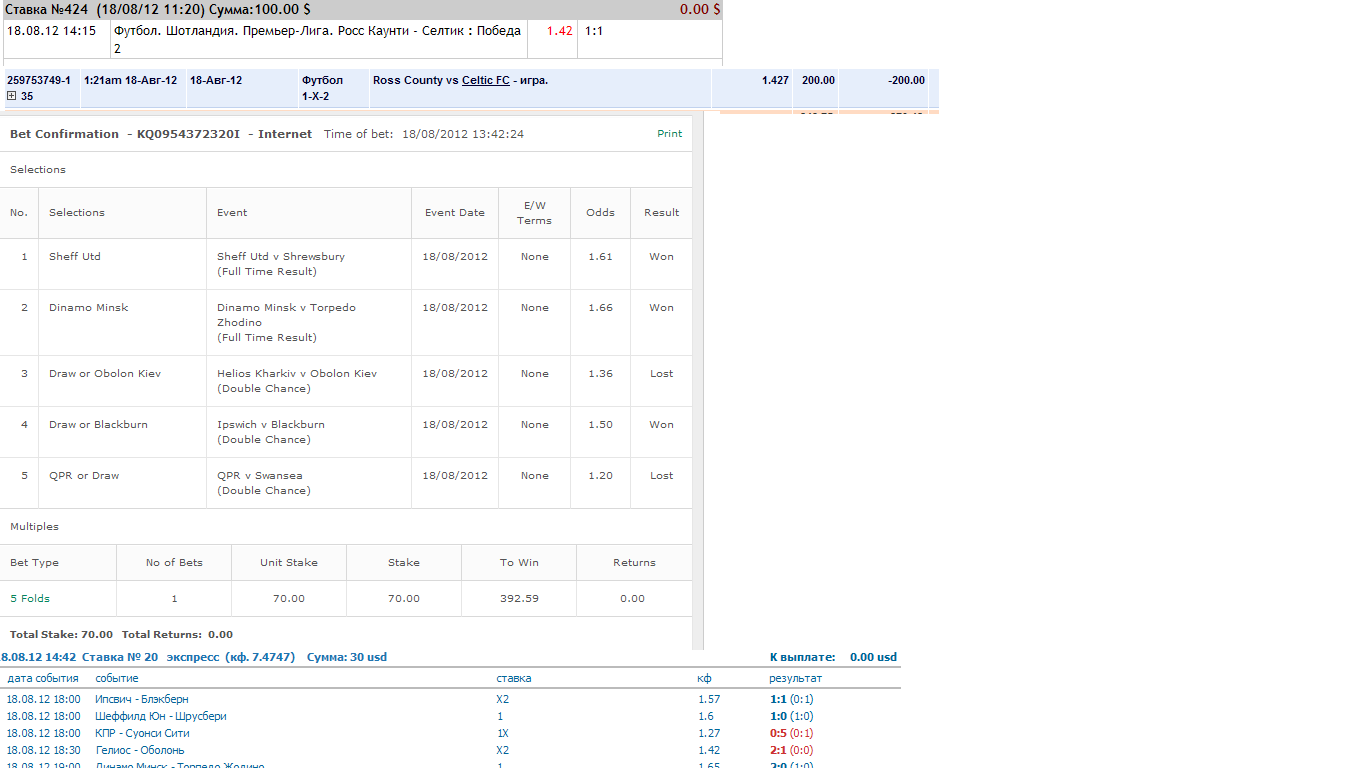Click the time of bet 13:42:24
1366x768 pixels.
click(x=497, y=134)
